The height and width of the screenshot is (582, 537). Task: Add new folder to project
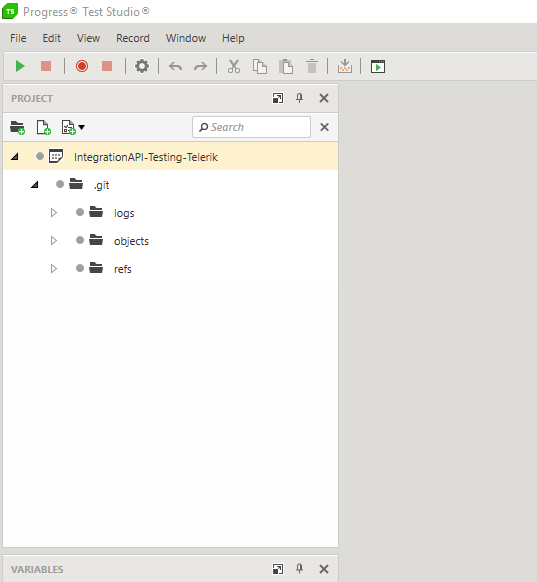tap(17, 128)
